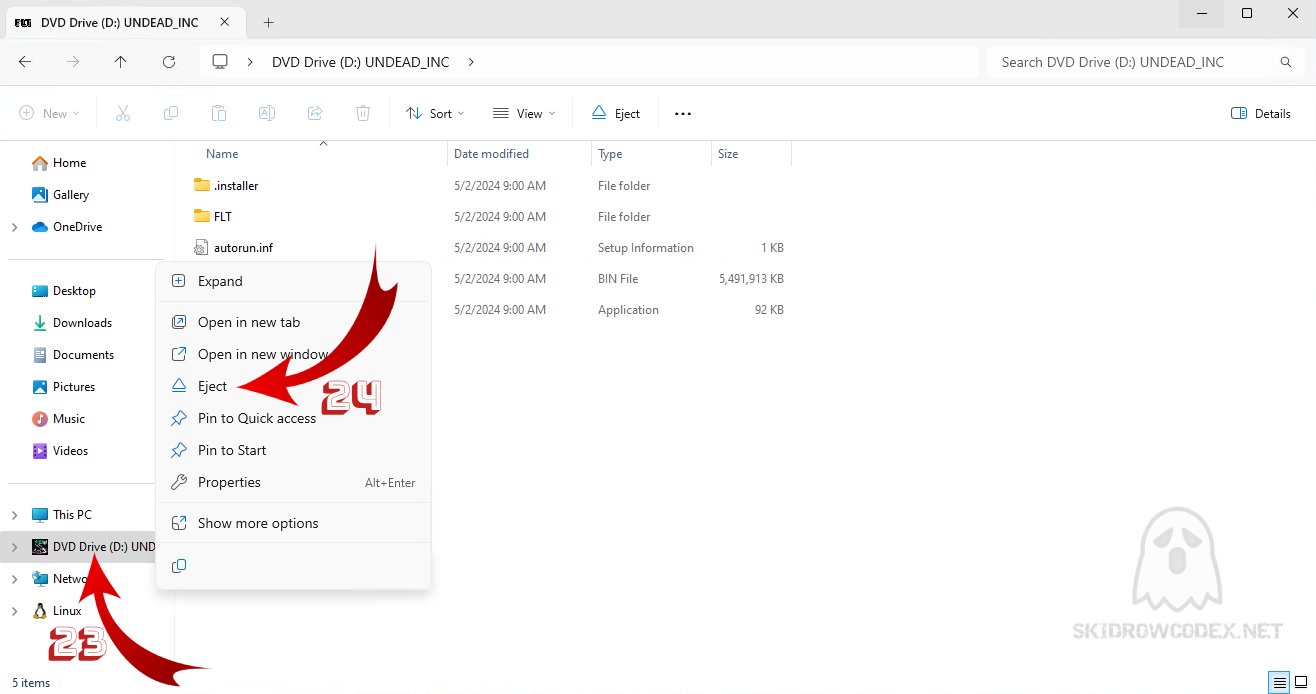Refresh the current folder view

(169, 62)
